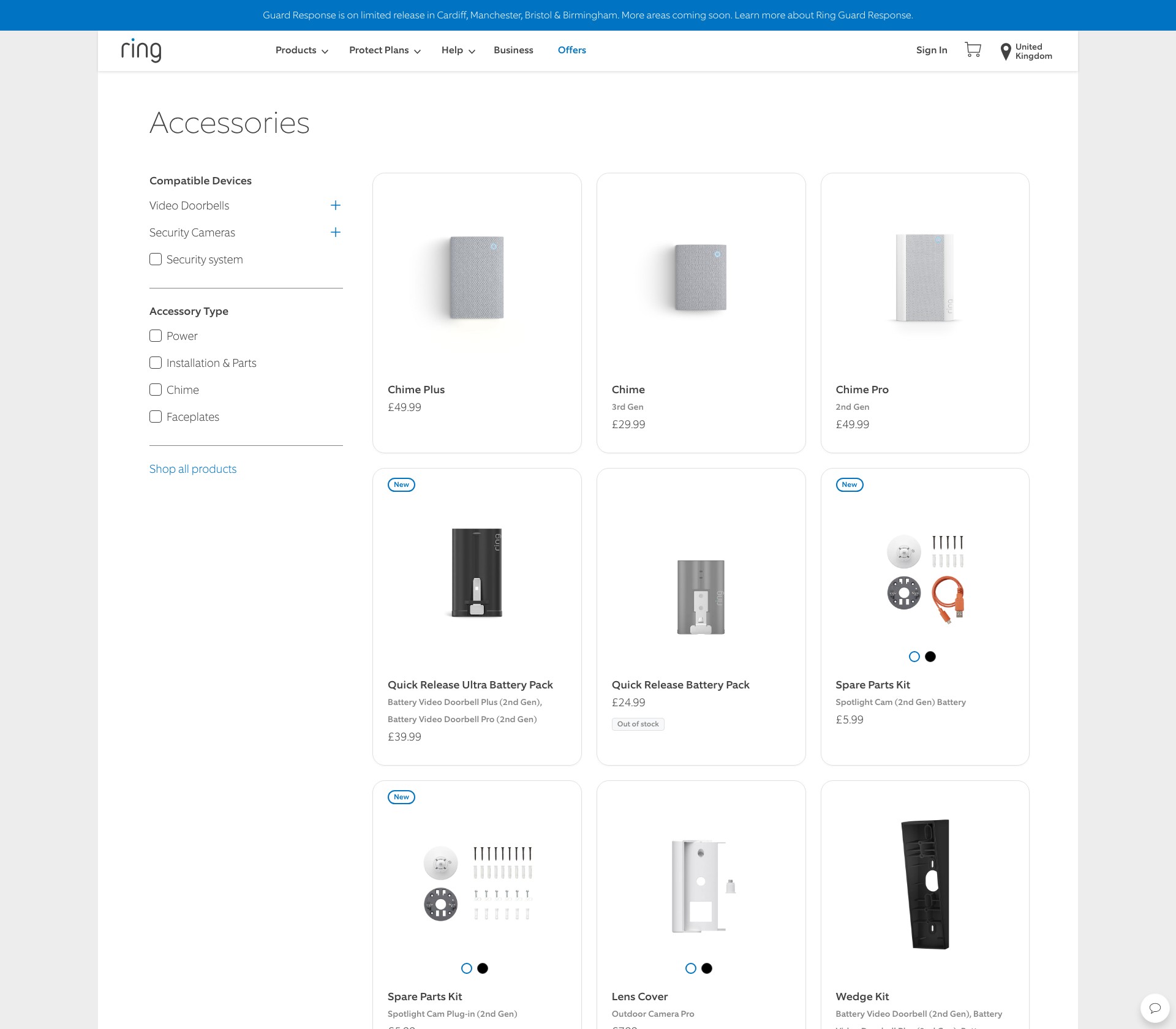Select black swatch on Spotlight Cam Plug-in kit
This screenshot has height=1029, width=1176.
tap(483, 968)
